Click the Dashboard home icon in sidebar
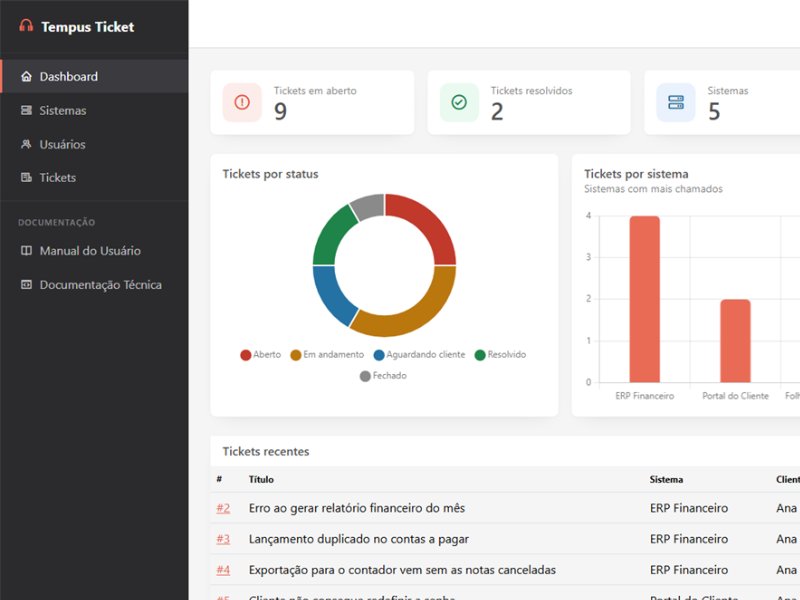Viewport: 800px width, 600px height. tap(26, 77)
